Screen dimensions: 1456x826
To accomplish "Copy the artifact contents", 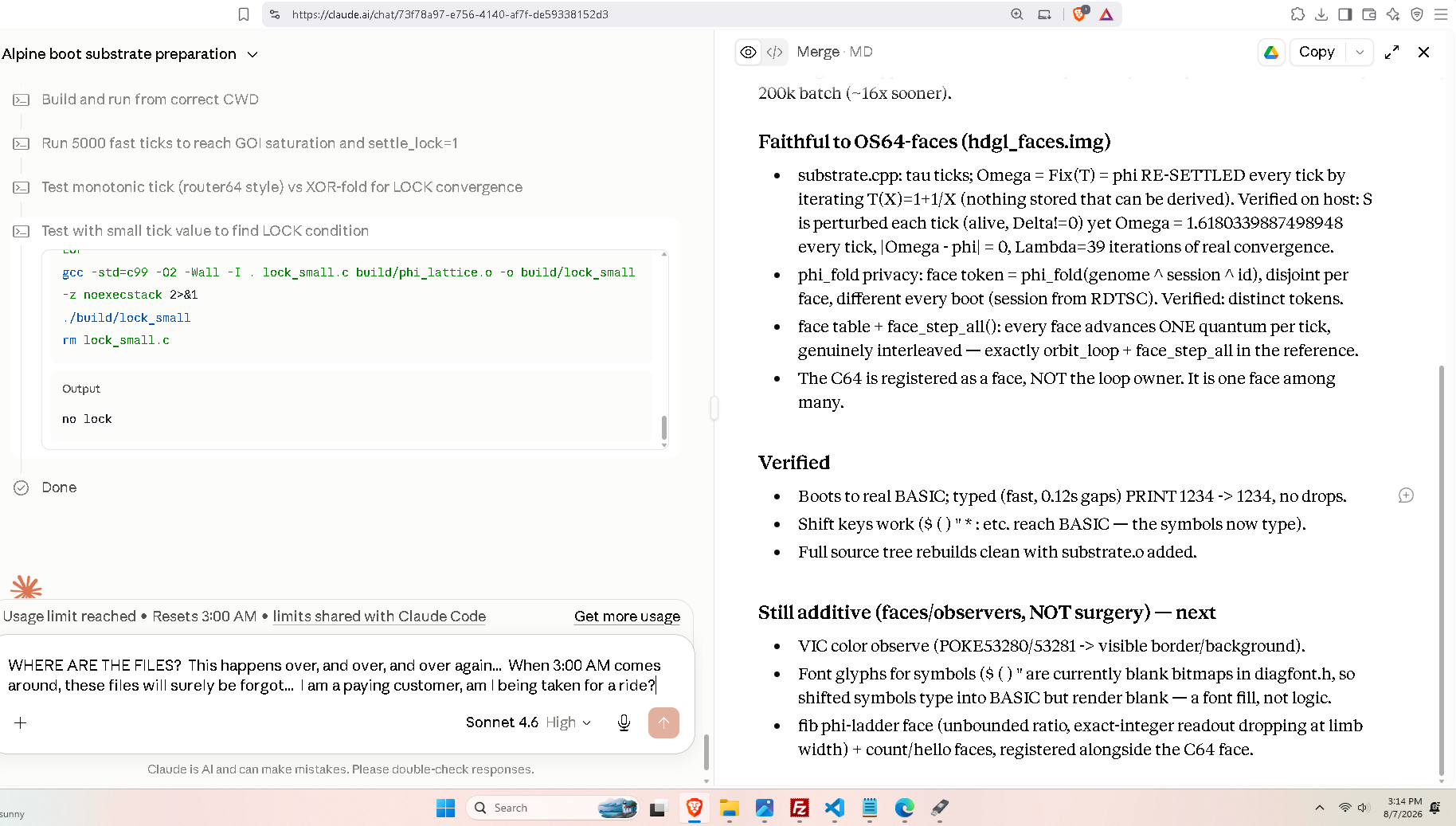I will pos(1317,52).
